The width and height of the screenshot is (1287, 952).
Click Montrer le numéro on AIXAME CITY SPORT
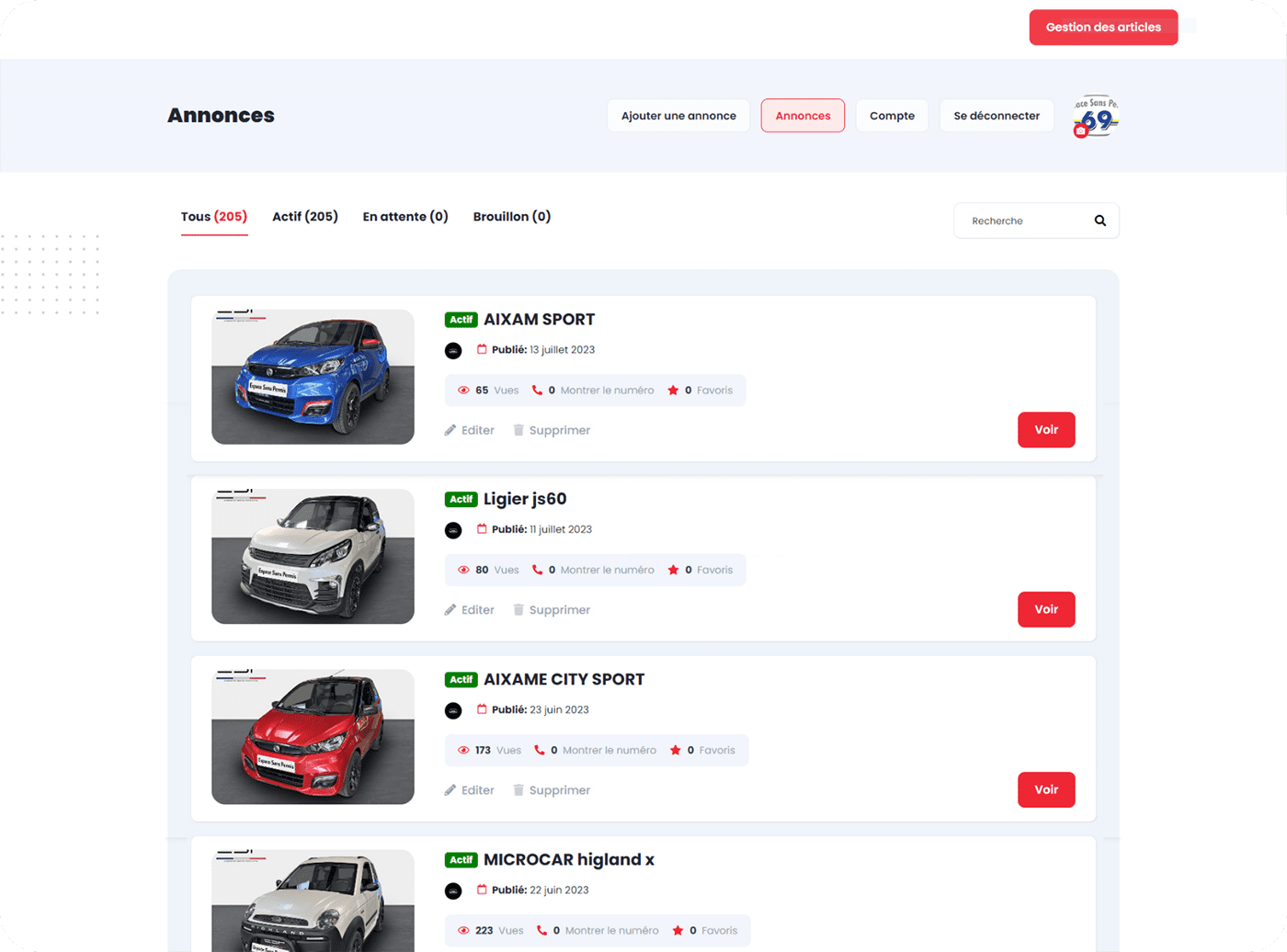[609, 751]
